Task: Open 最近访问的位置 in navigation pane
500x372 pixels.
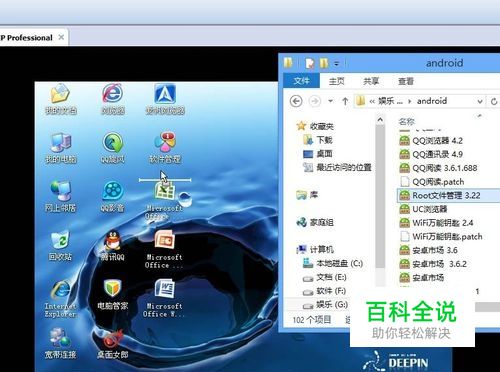Action: (337, 167)
